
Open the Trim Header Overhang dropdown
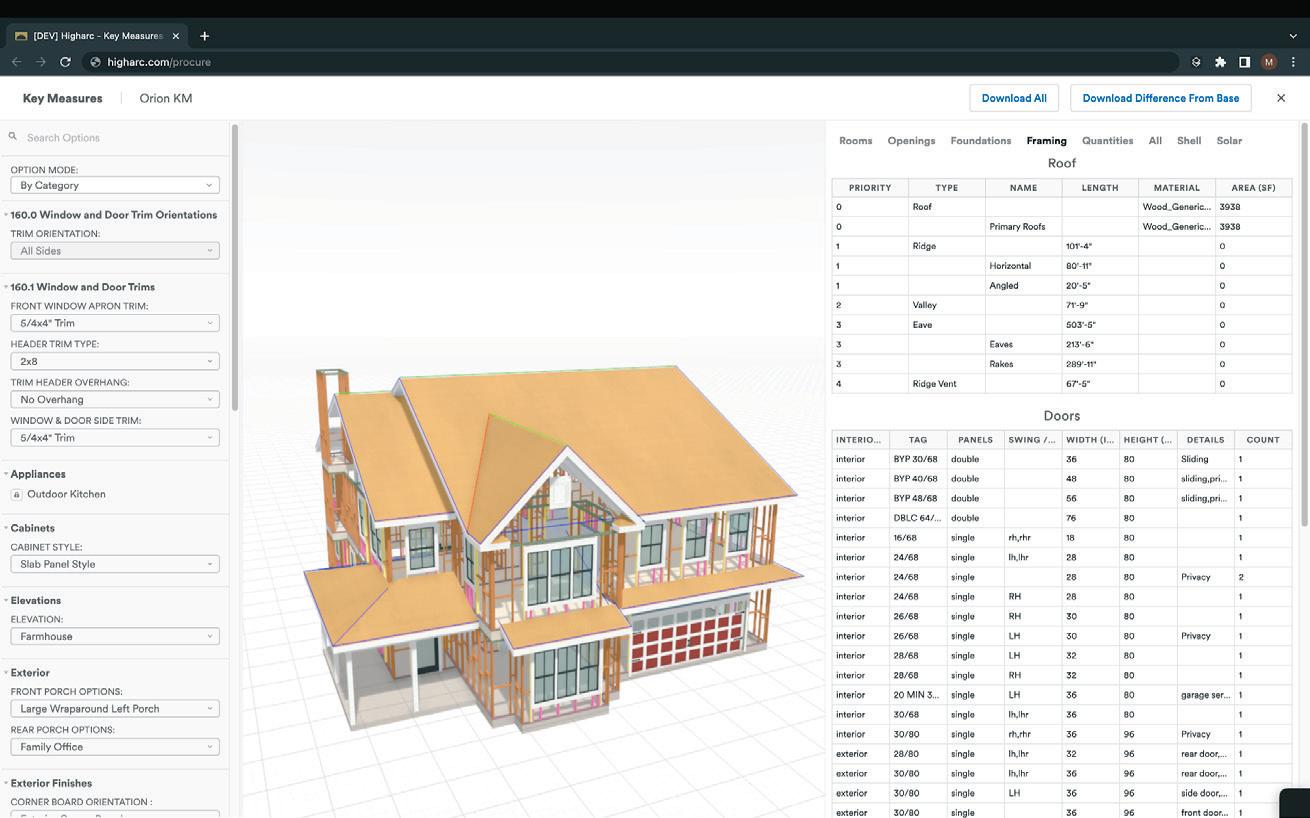115,399
